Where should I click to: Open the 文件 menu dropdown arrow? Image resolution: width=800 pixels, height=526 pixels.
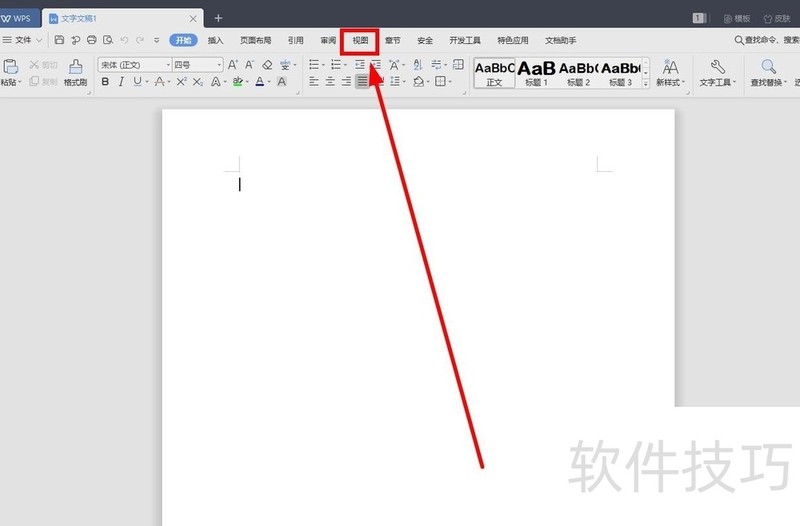coord(39,40)
